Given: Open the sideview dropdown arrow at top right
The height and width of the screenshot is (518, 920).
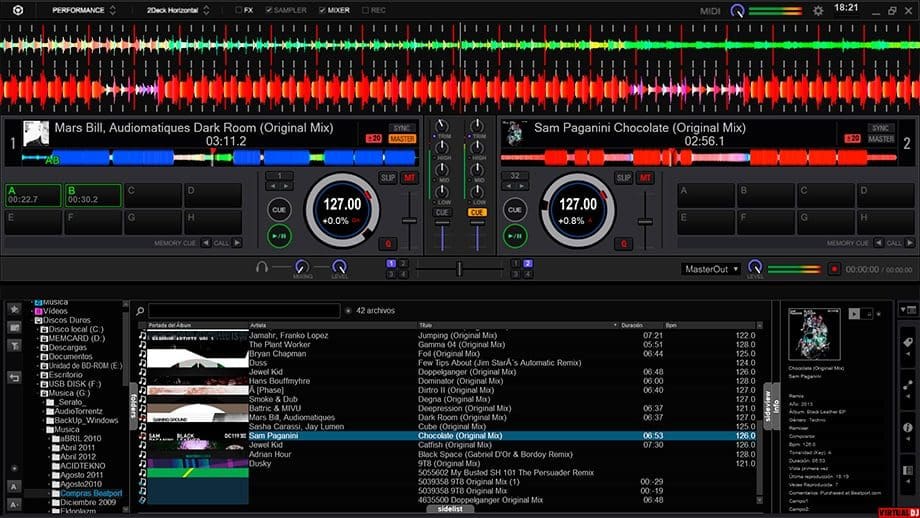Looking at the screenshot, I should pyautogui.click(x=903, y=309).
